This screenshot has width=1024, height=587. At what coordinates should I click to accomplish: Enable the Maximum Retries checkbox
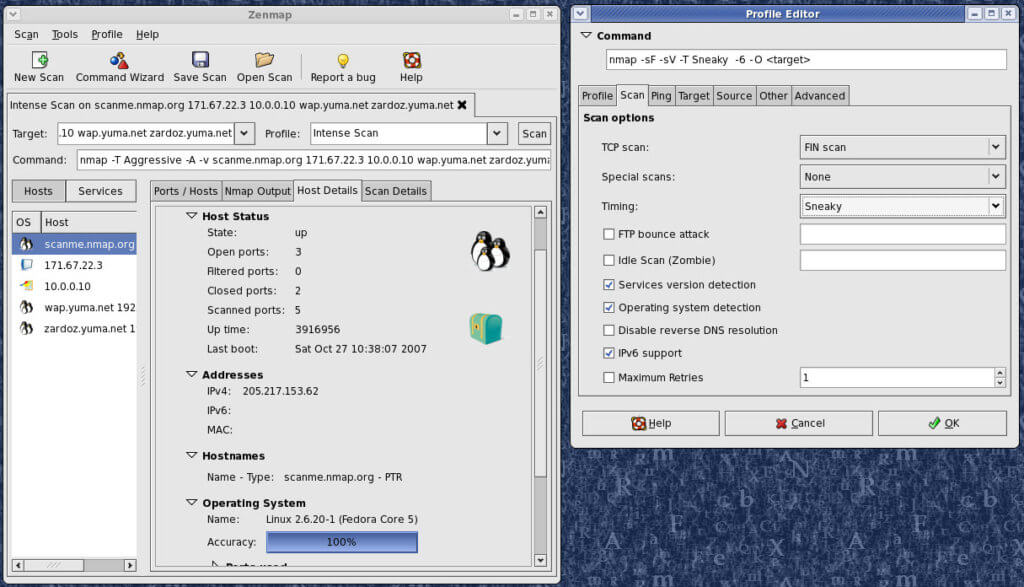(x=609, y=377)
